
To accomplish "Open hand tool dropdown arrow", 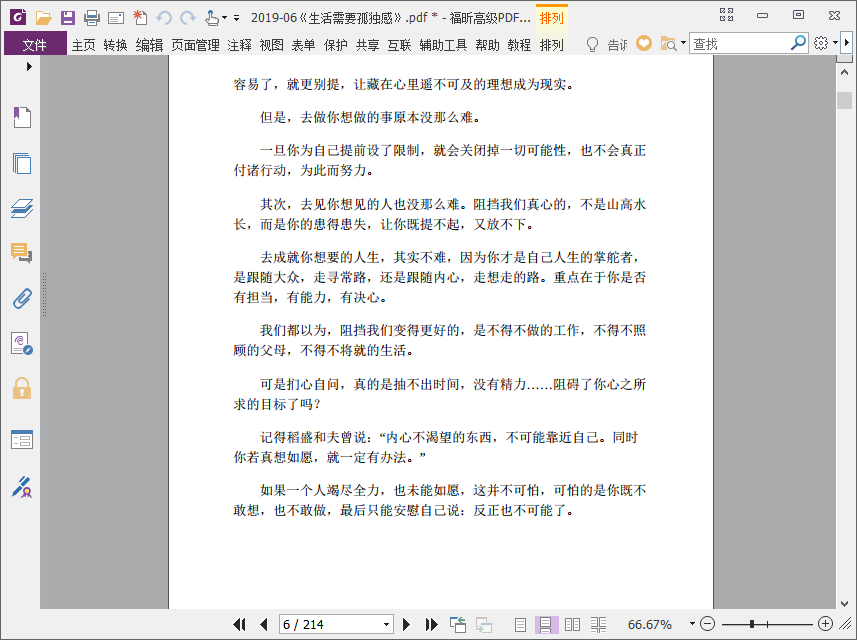I will [224, 18].
